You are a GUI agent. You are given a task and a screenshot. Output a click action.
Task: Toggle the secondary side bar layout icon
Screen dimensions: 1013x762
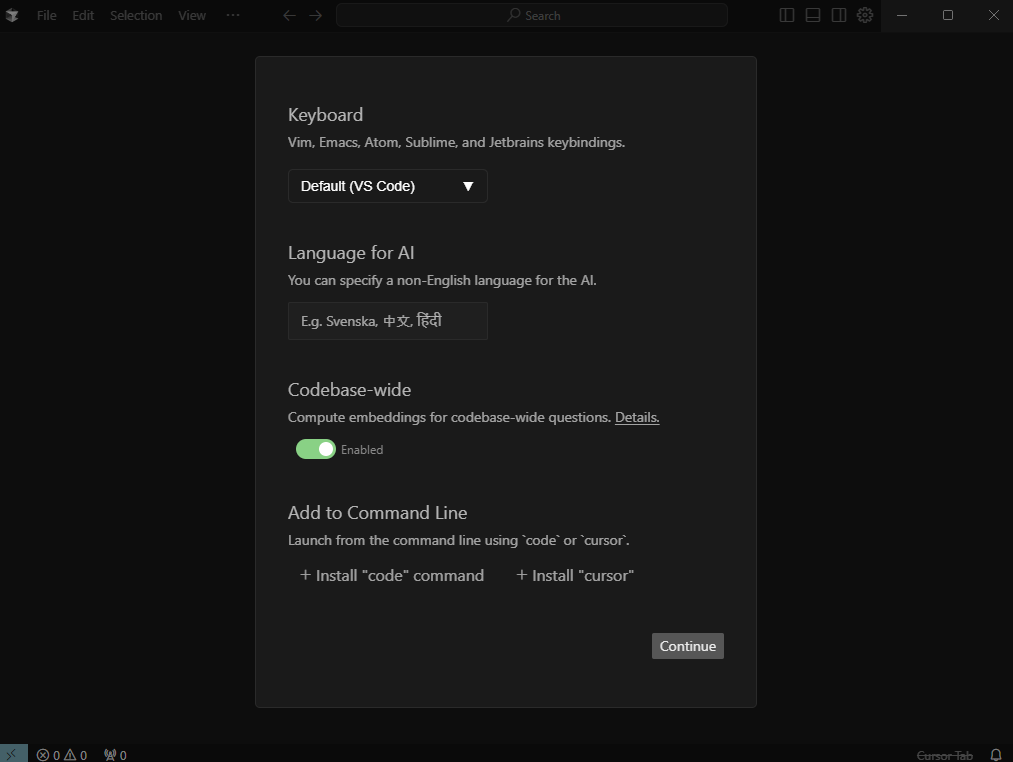[839, 15]
